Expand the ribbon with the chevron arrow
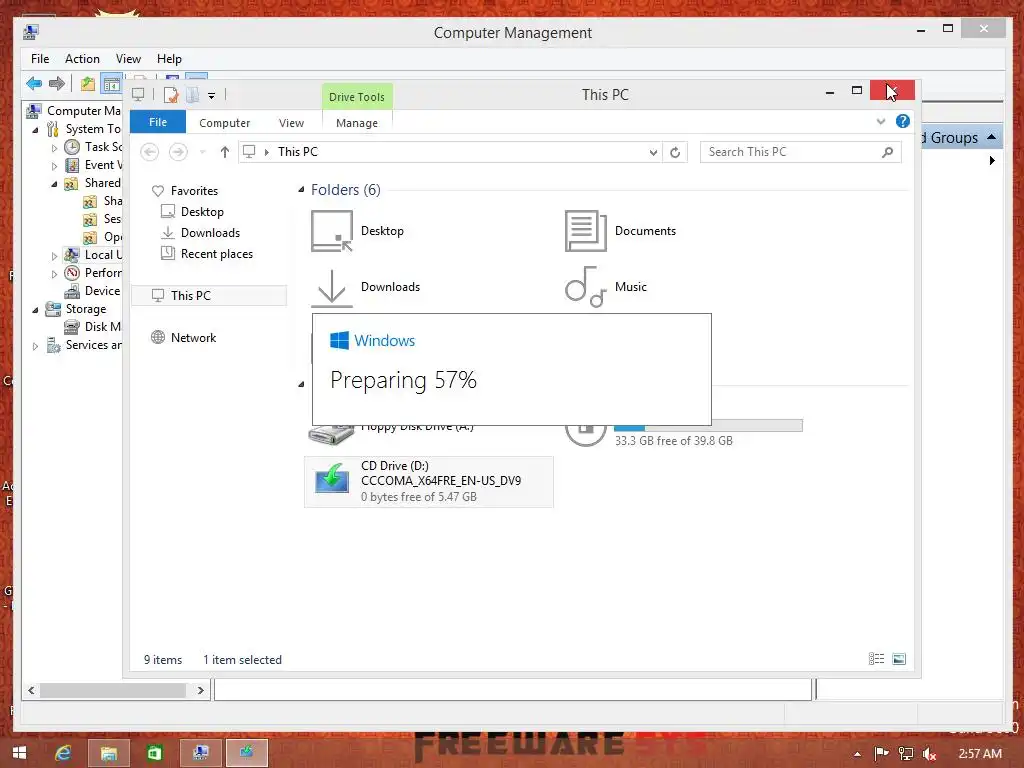This screenshot has width=1024, height=768. [881, 121]
